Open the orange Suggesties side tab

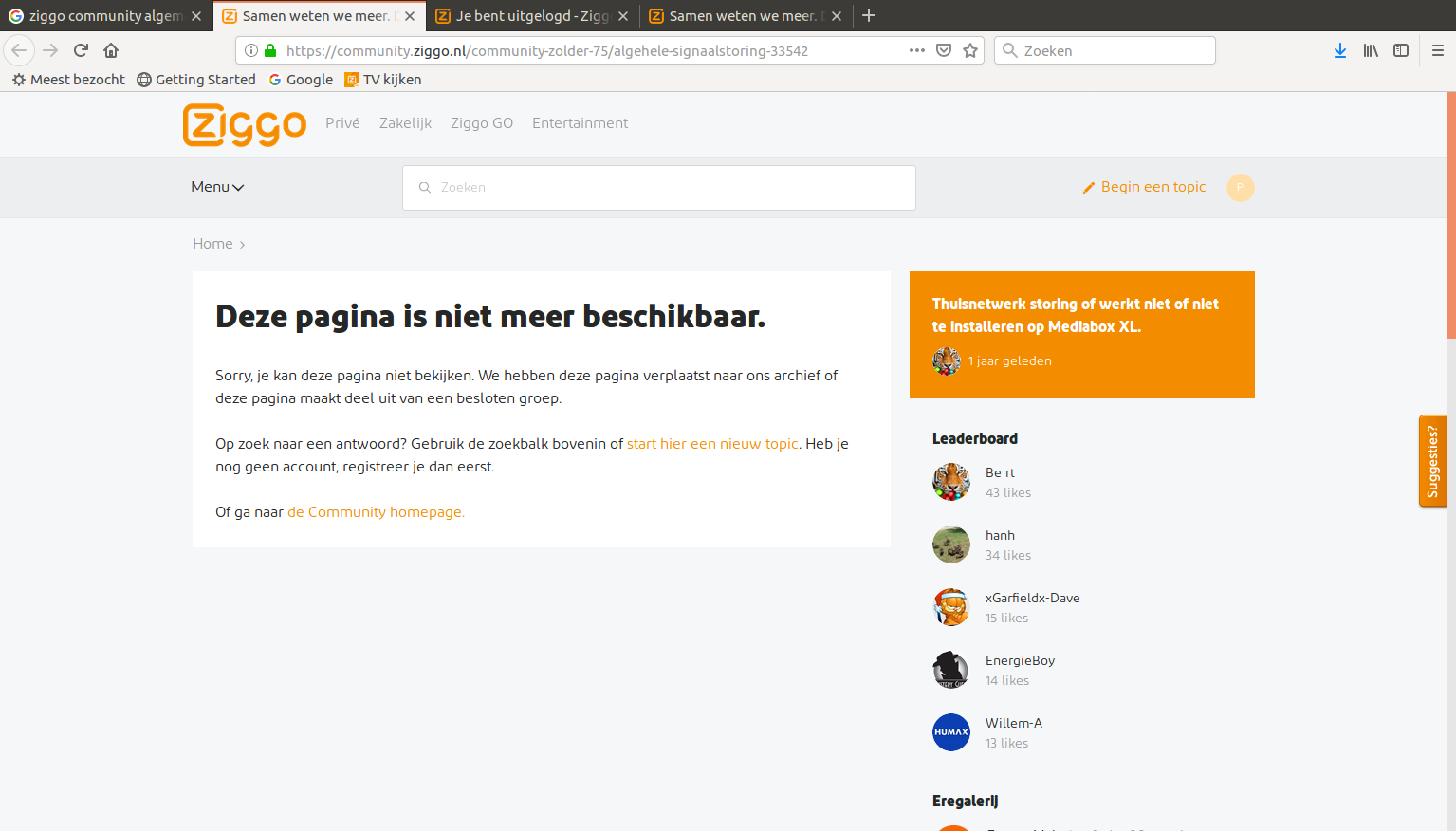pyautogui.click(x=1432, y=461)
